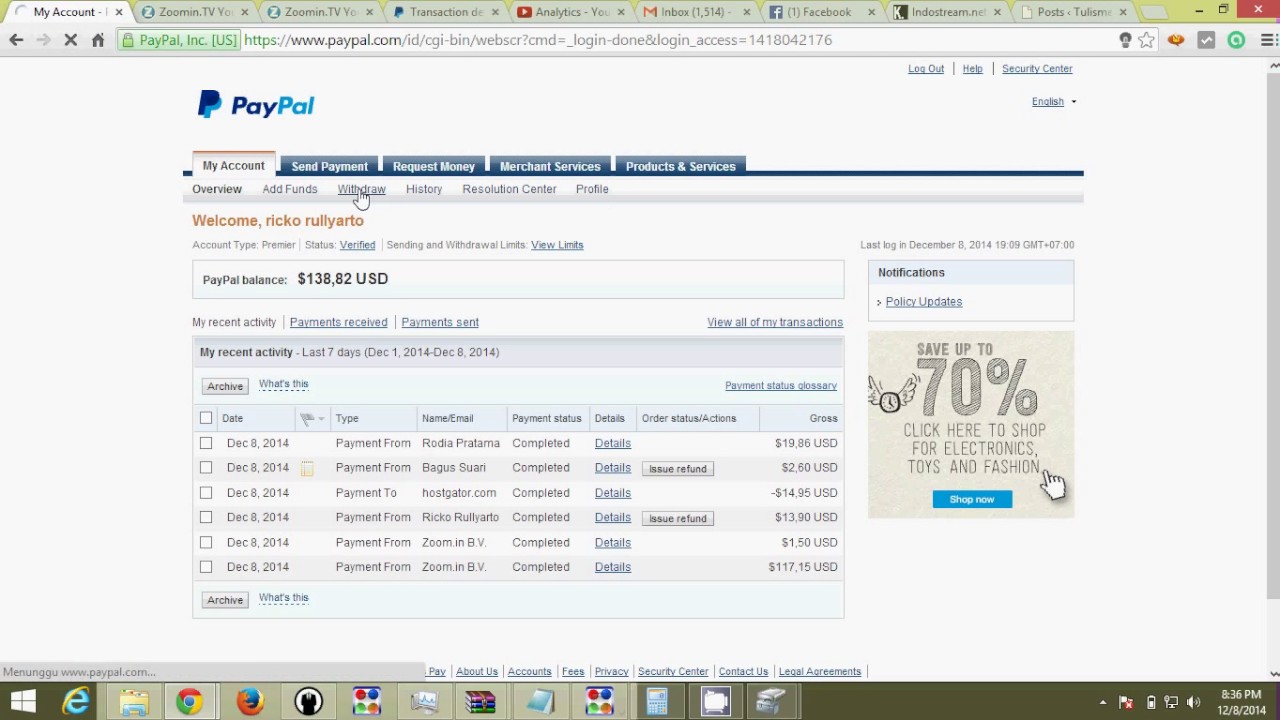The height and width of the screenshot is (720, 1280).
Task: Open the Profile submenu
Action: tap(592, 189)
